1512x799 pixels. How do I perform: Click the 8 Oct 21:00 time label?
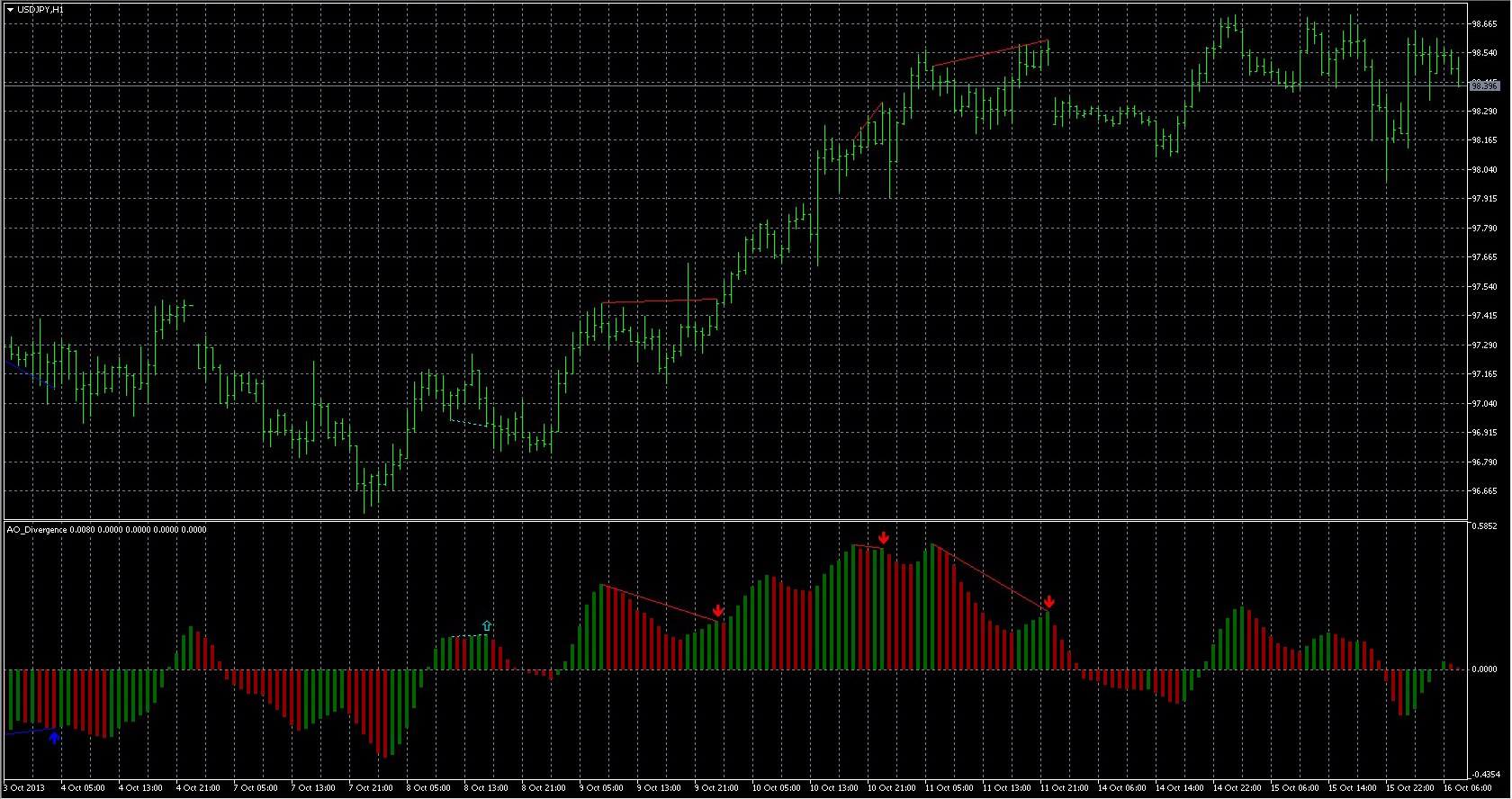544,788
